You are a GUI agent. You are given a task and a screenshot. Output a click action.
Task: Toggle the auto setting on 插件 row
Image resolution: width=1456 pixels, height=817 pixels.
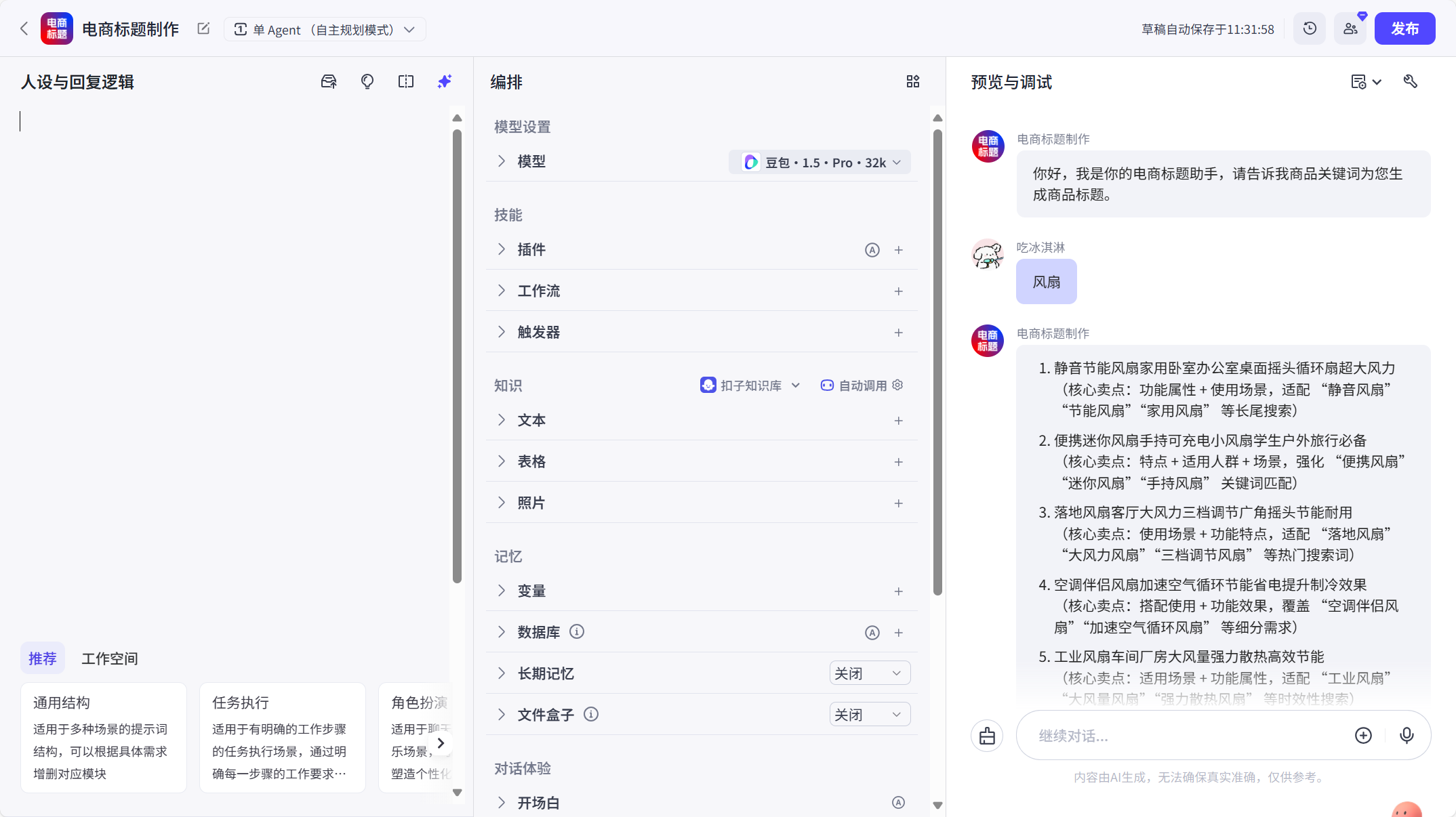(x=872, y=250)
